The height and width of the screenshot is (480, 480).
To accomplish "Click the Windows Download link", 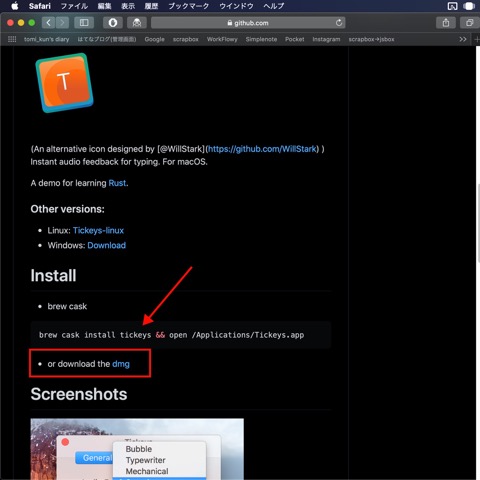I will 107,245.
